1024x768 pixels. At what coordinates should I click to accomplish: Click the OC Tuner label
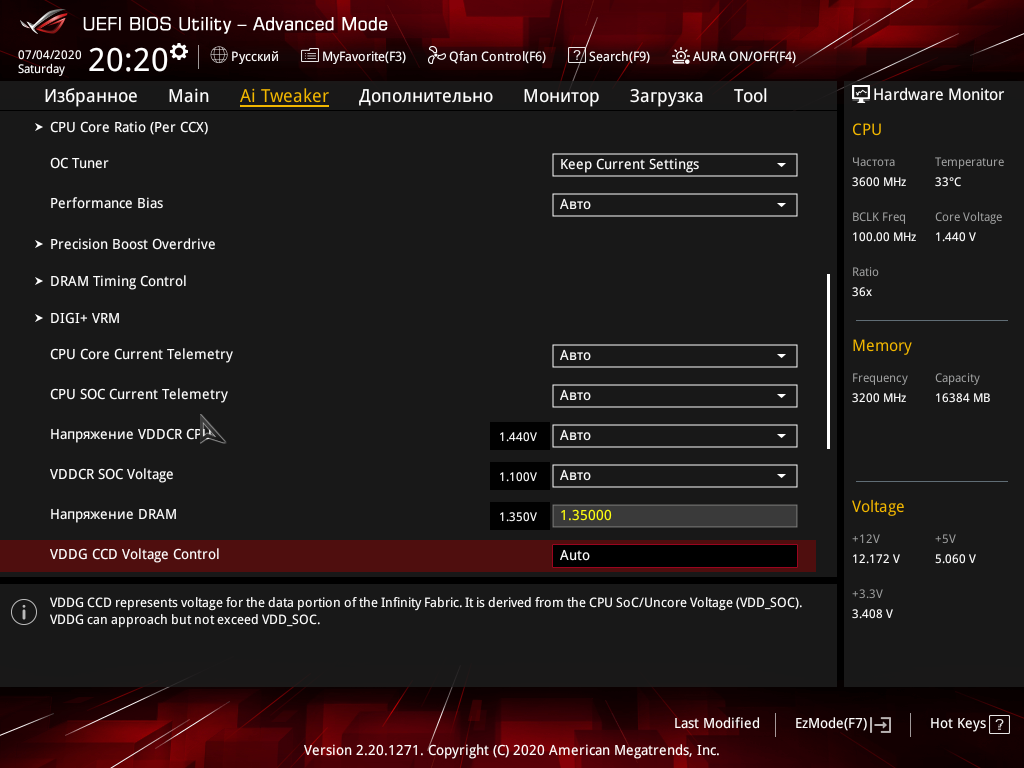tap(79, 163)
